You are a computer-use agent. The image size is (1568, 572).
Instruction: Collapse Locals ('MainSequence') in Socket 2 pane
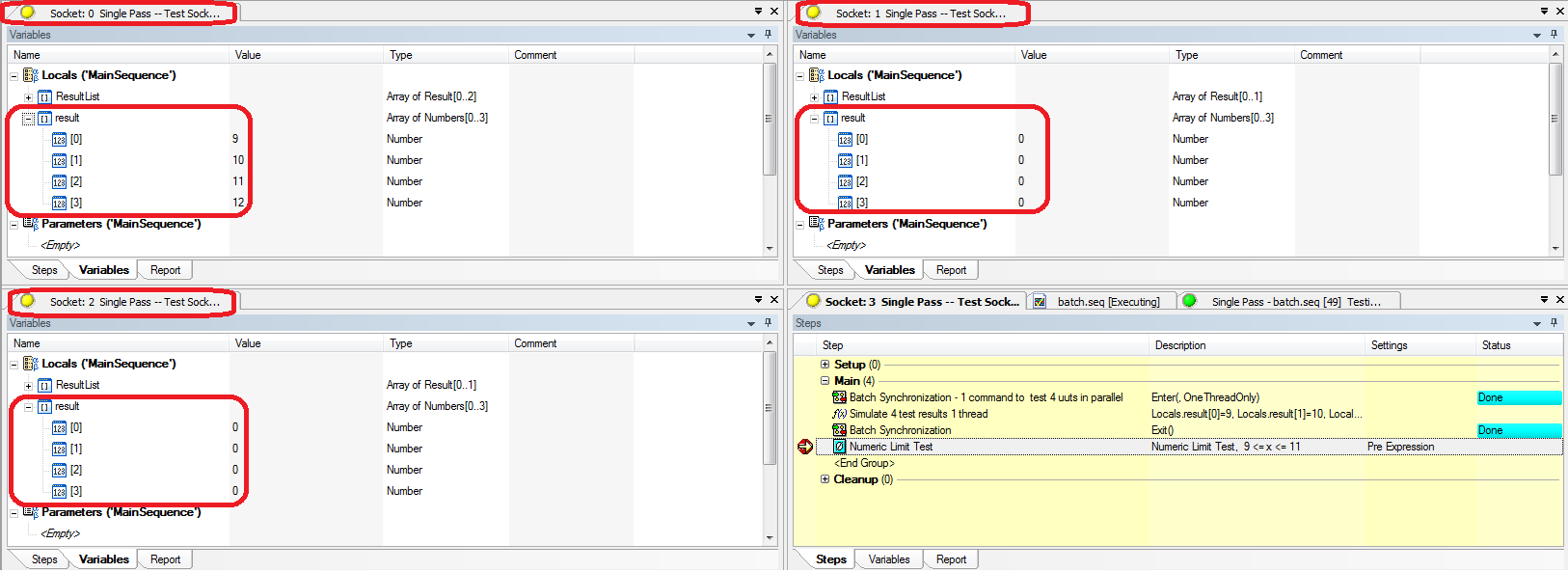[14, 364]
